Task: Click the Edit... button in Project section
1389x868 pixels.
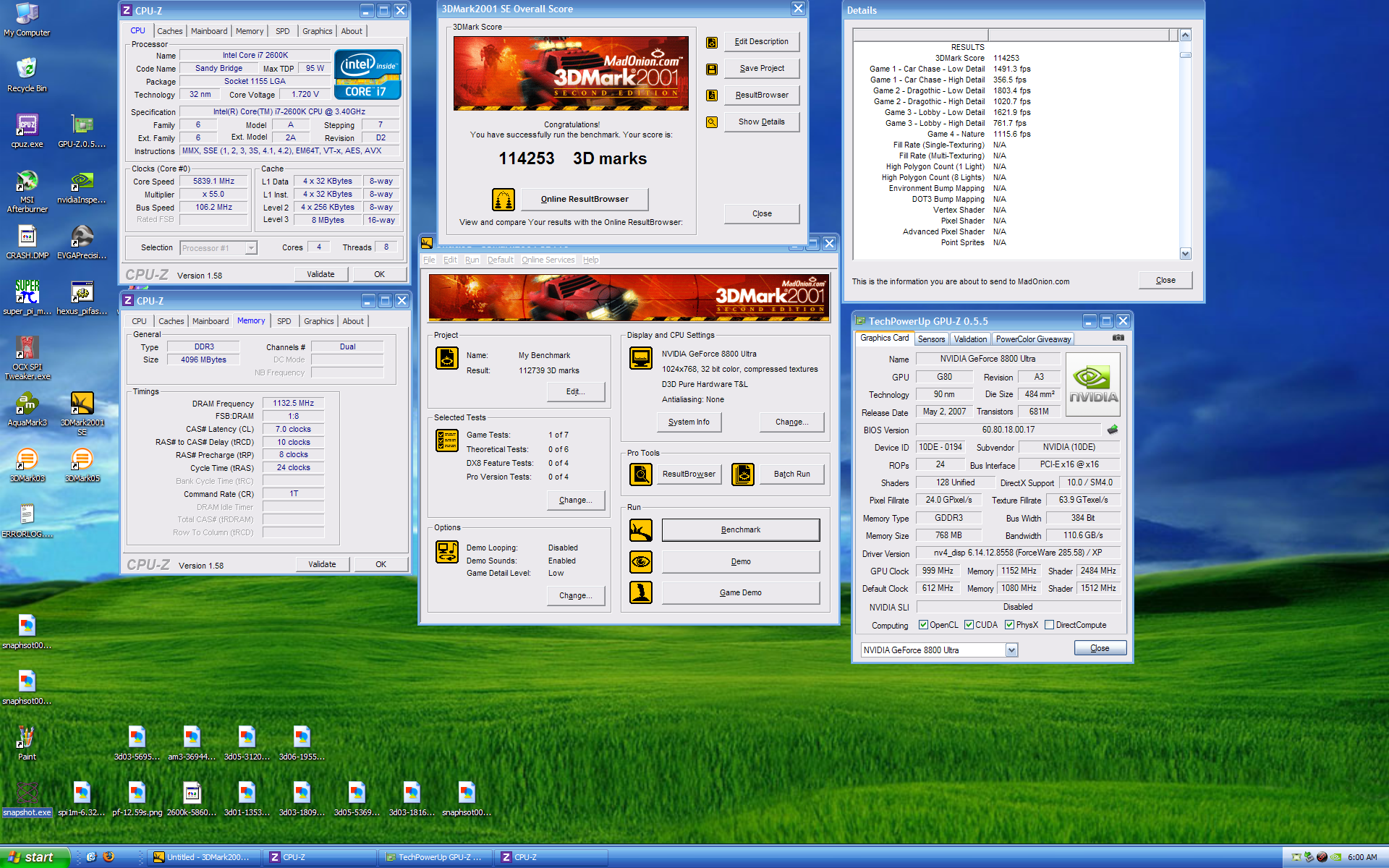Action: 575,392
